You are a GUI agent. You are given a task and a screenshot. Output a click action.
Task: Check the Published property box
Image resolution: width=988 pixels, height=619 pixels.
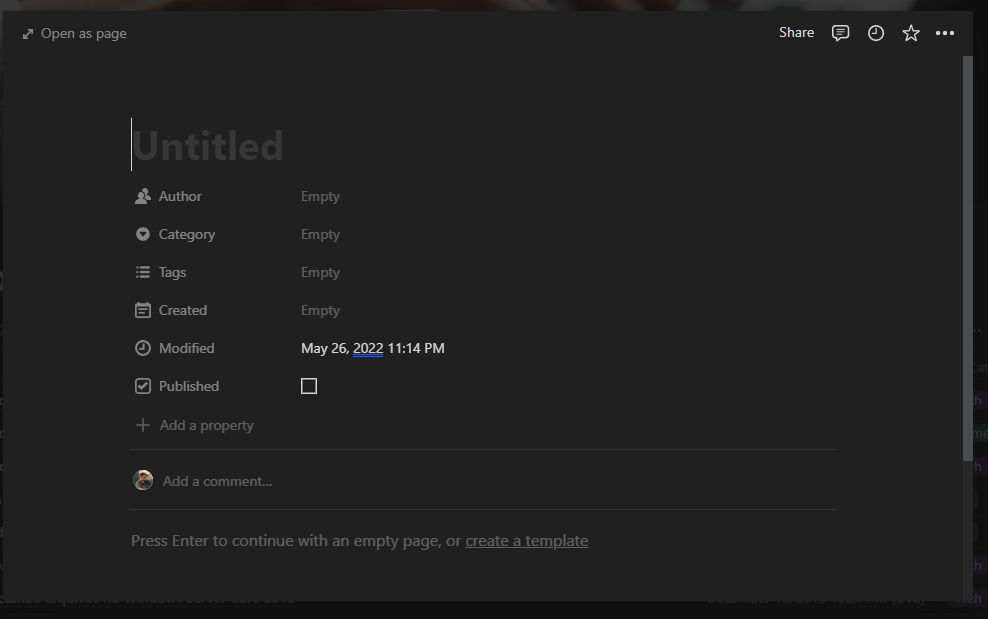(x=309, y=386)
